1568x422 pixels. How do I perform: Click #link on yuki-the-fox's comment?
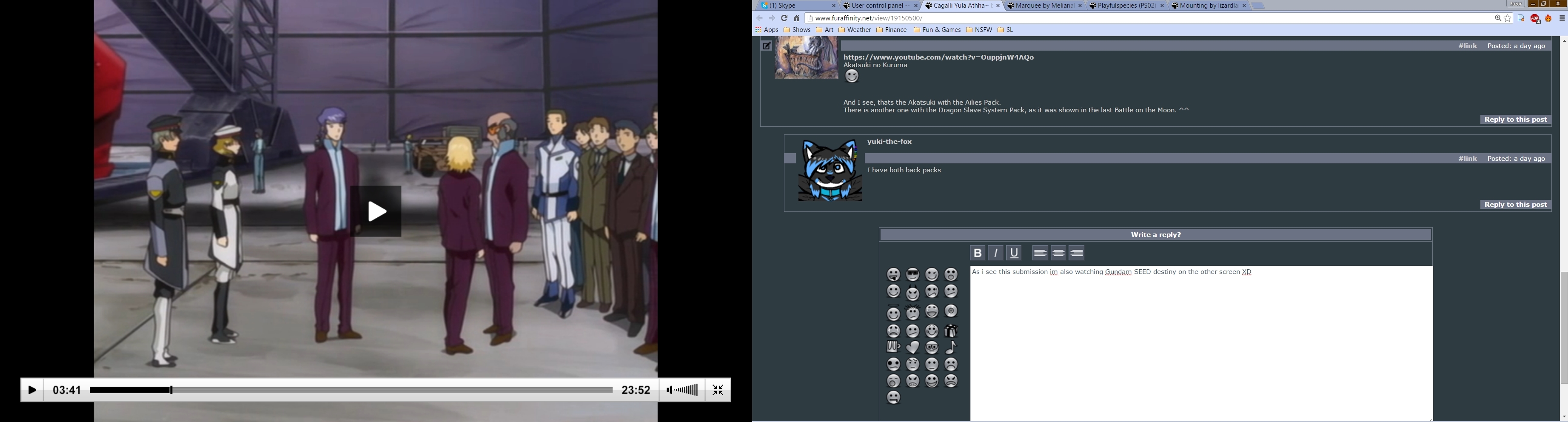(1468, 159)
